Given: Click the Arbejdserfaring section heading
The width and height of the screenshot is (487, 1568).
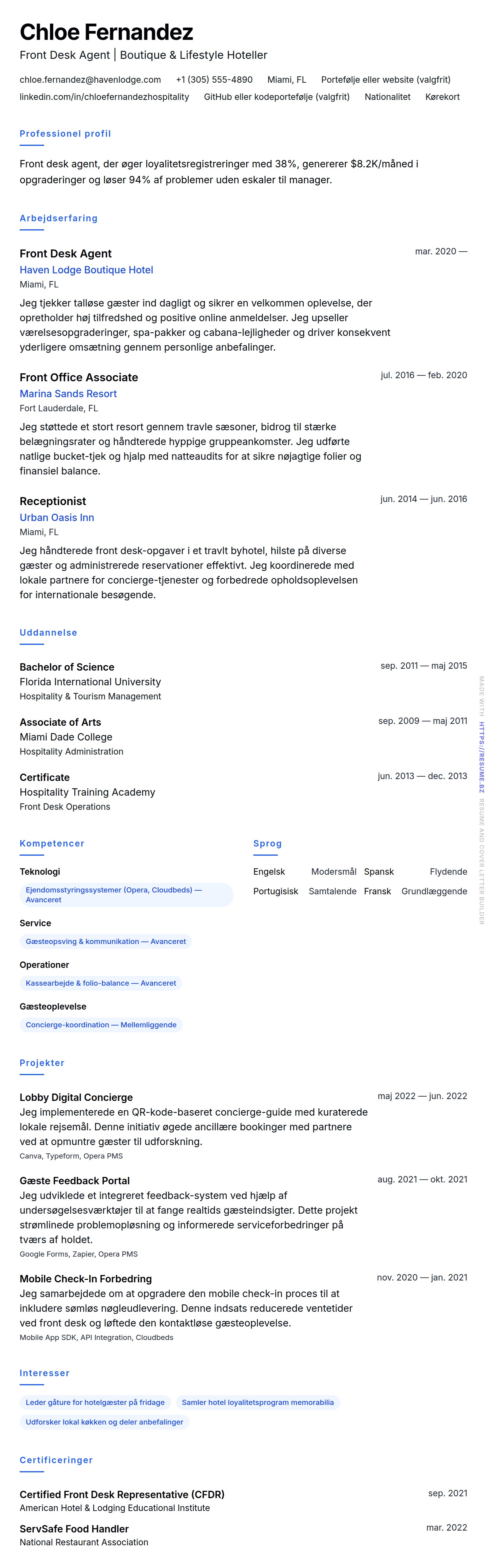Looking at the screenshot, I should tap(59, 218).
